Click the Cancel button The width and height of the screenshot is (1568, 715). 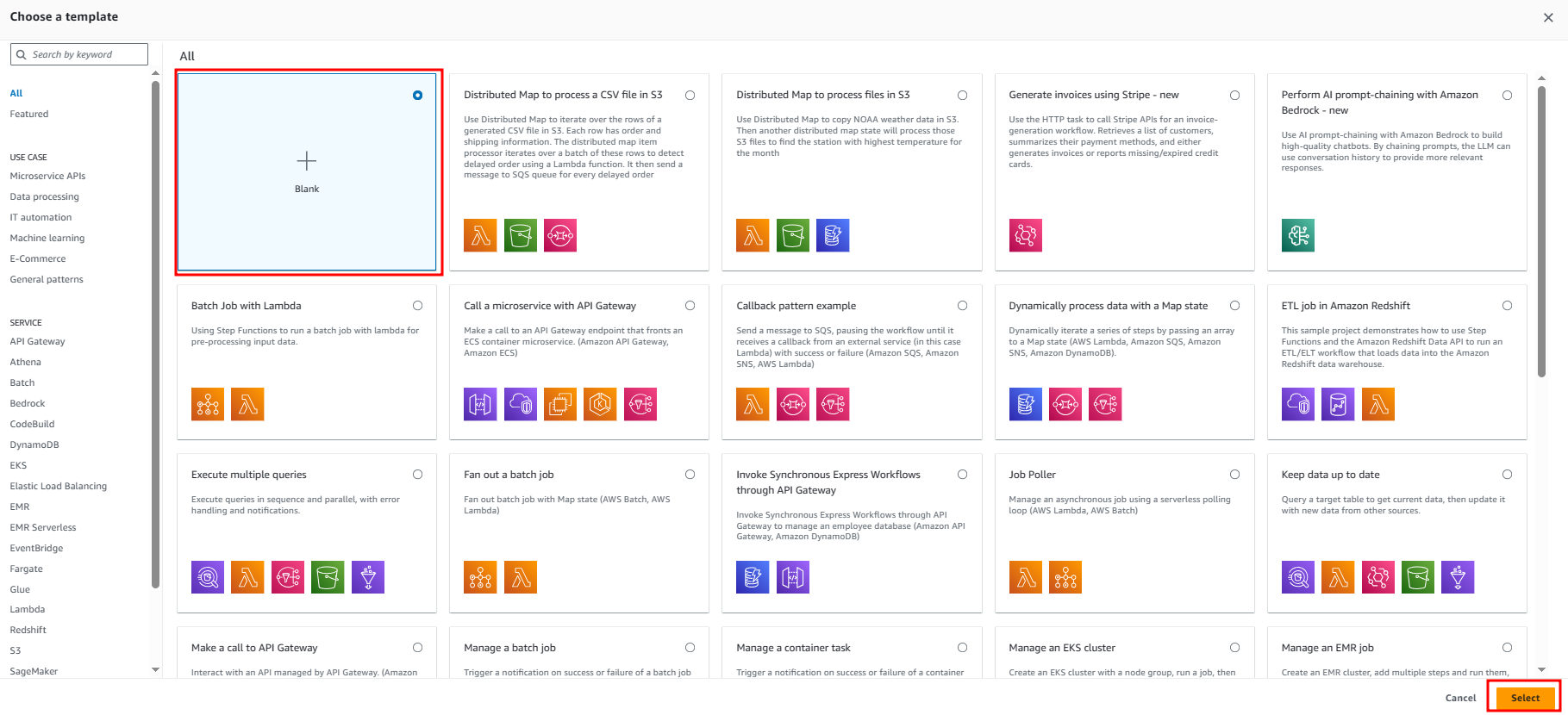(1460, 699)
